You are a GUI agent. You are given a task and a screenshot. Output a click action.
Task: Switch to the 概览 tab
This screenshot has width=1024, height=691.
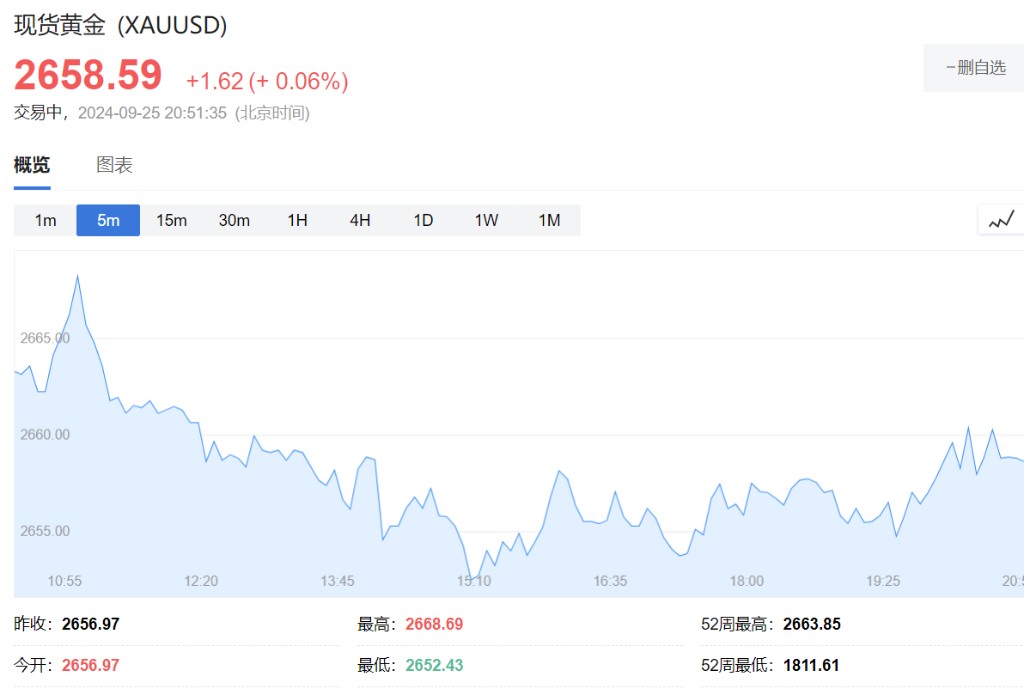32,165
